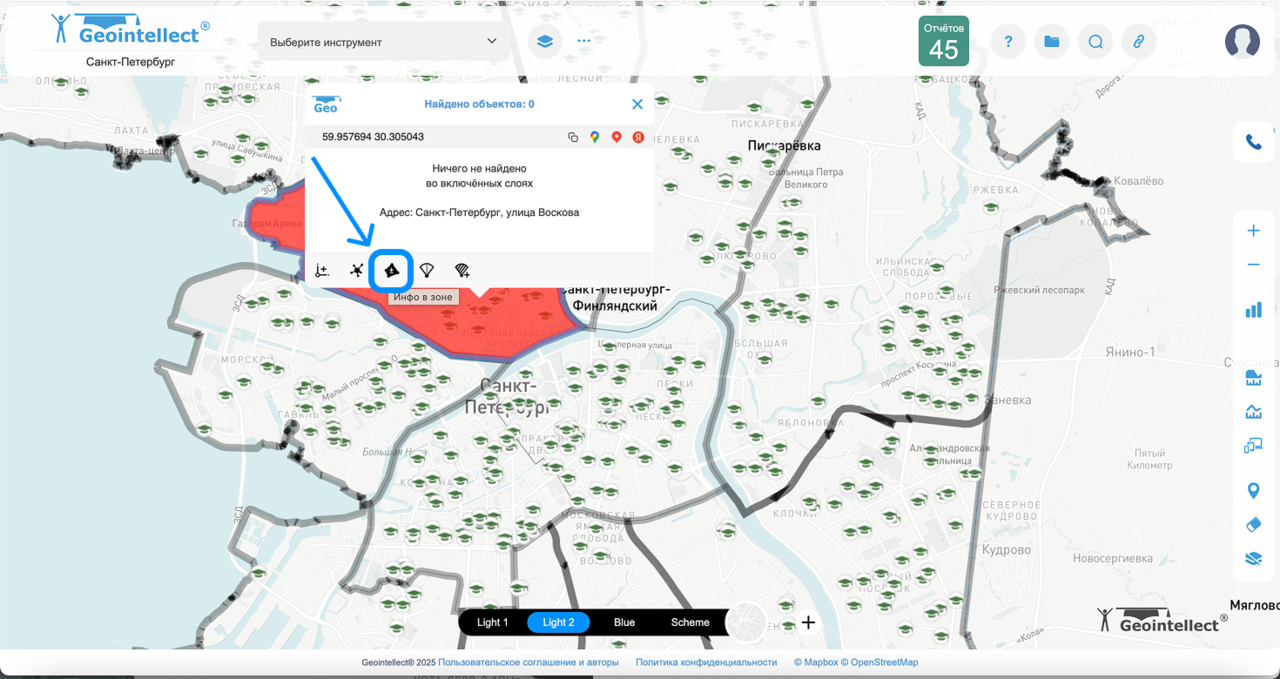1280x679 pixels.
Task: Click the layers icon in top toolbar
Action: point(545,42)
